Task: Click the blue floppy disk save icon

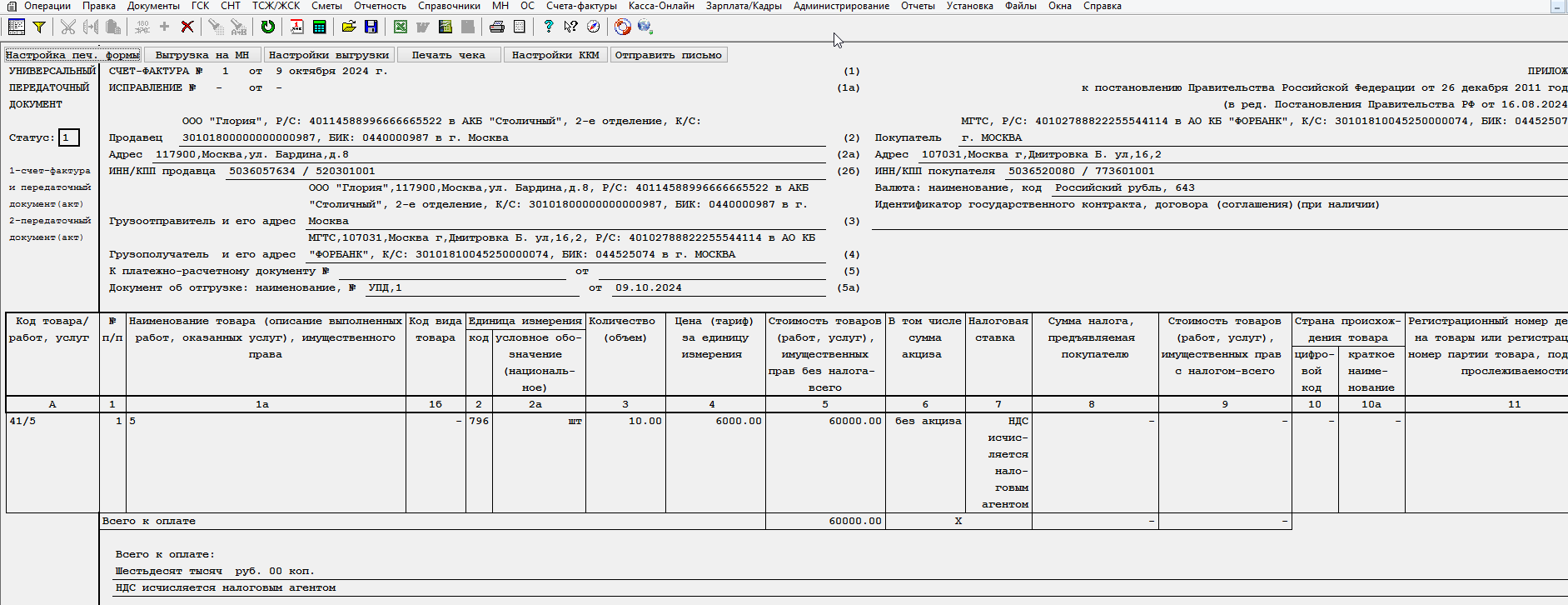Action: point(371,27)
